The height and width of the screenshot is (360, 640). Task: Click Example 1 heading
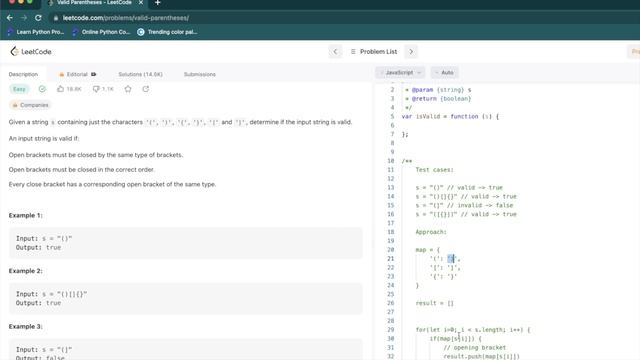coord(25,215)
